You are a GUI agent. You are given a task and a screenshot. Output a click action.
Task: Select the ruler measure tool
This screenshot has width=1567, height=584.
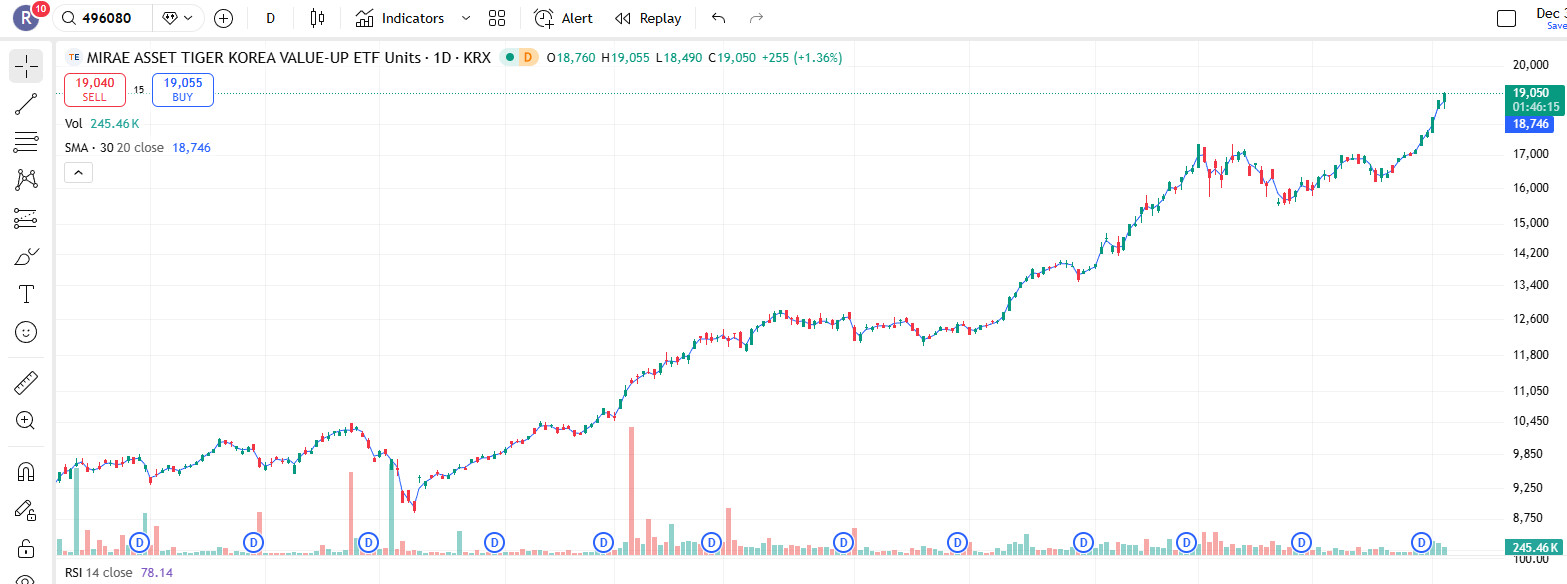[x=26, y=382]
